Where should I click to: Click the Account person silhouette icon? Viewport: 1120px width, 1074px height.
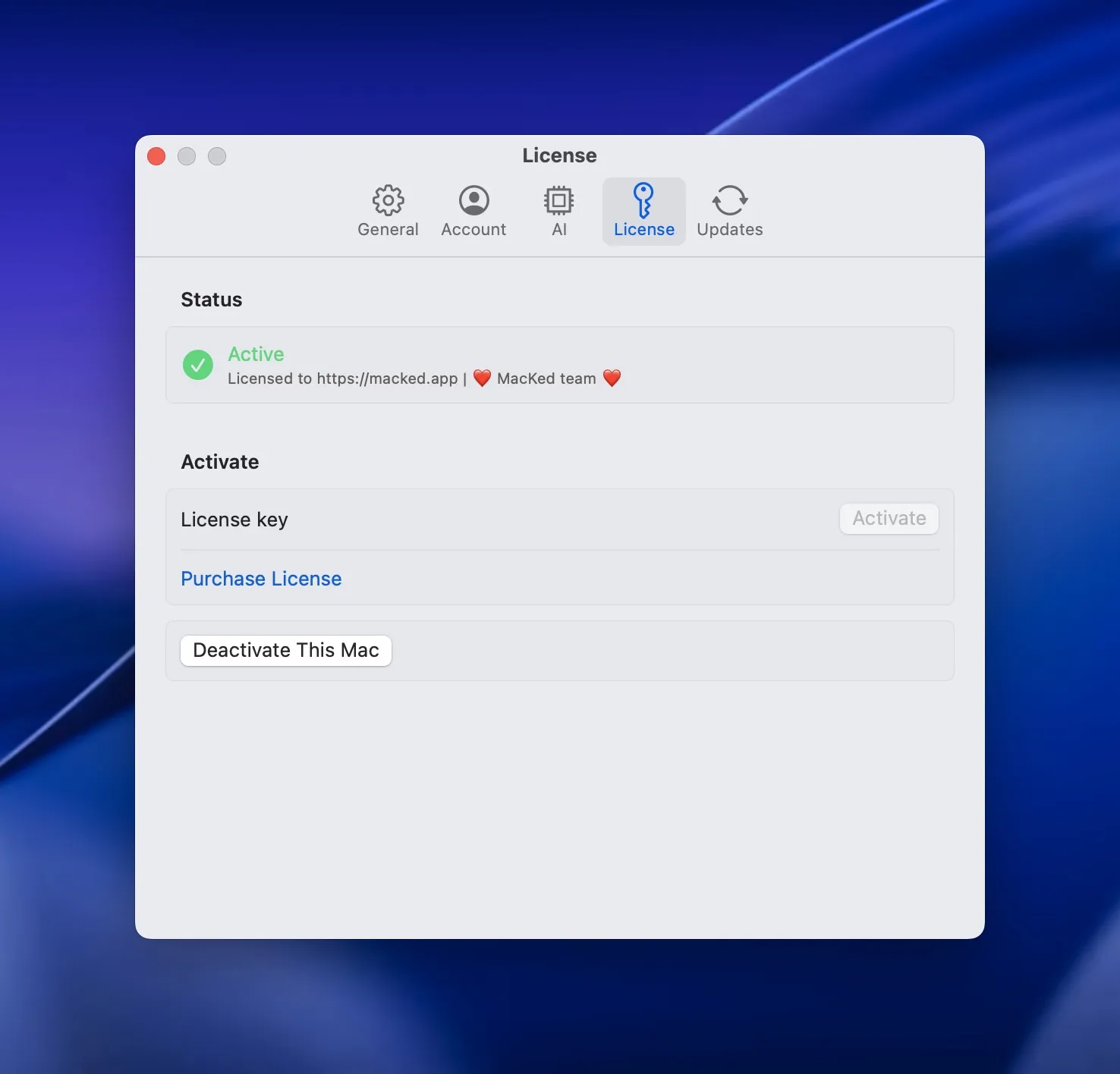pyautogui.click(x=473, y=200)
